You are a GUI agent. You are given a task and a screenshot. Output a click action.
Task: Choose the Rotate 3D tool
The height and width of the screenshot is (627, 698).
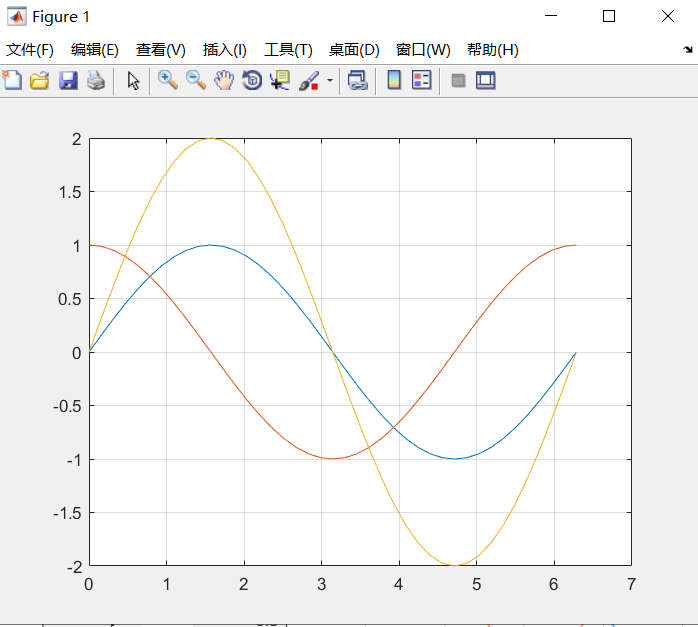point(252,81)
